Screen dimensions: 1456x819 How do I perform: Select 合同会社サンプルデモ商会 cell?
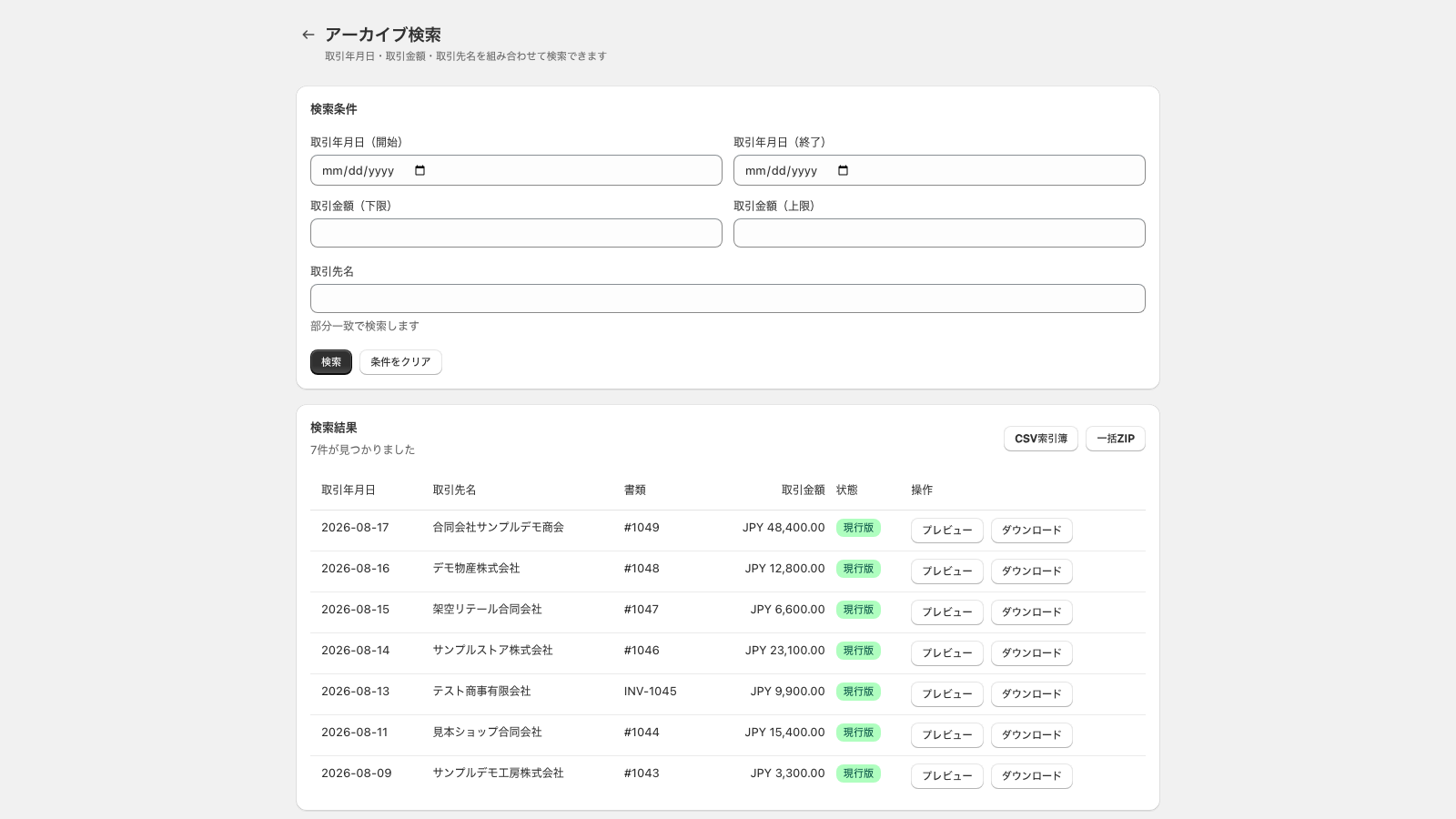[498, 527]
